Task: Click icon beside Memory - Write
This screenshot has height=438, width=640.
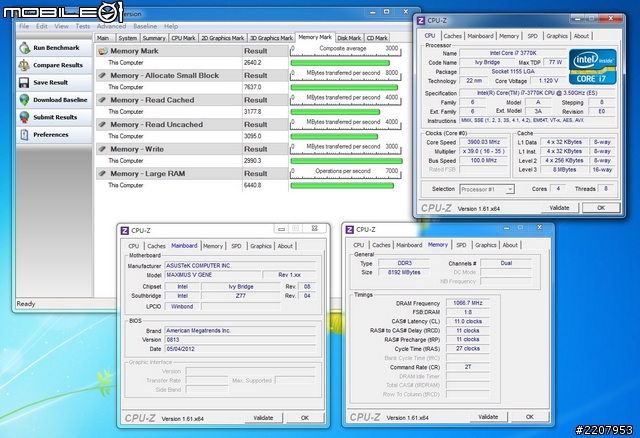Action: coord(103,149)
